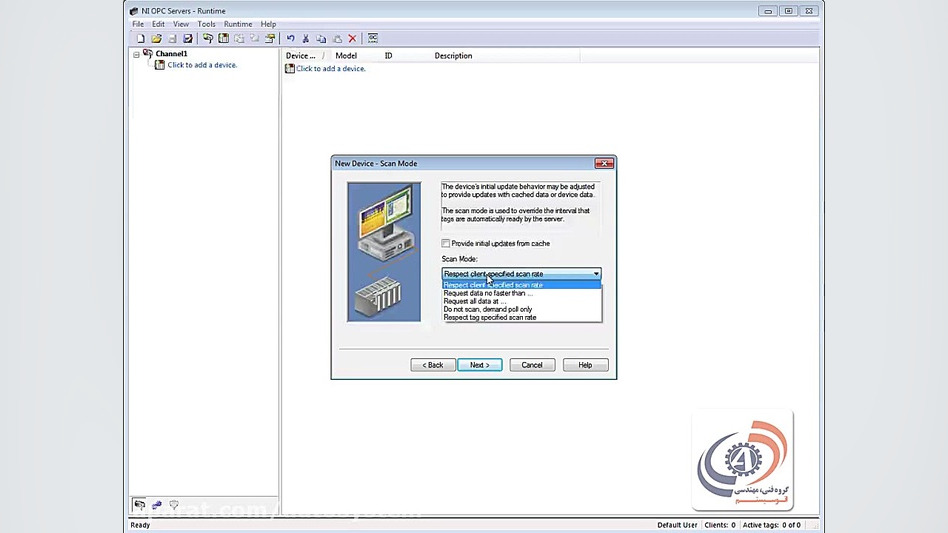Open the Scan Mode combo box
Image resolution: width=948 pixels, height=533 pixels.
521,274
